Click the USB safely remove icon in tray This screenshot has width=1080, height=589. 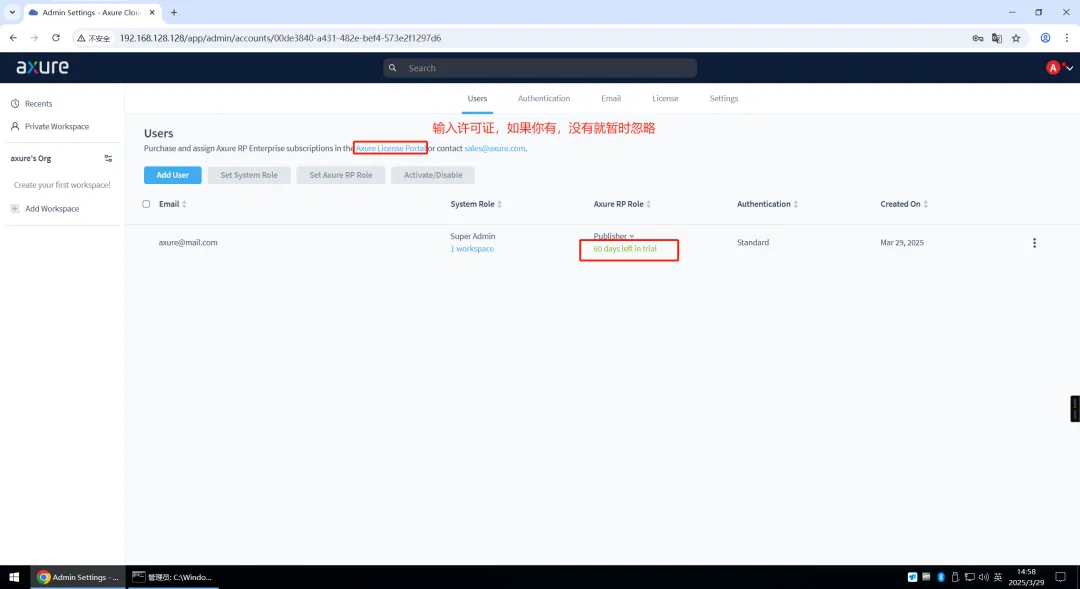click(x=955, y=577)
